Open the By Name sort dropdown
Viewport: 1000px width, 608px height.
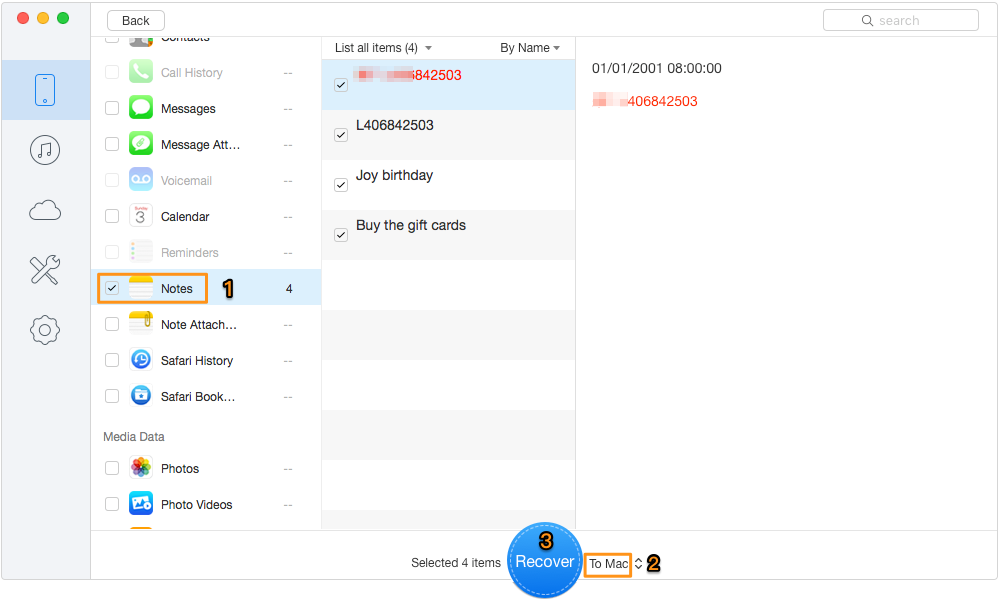pos(530,48)
